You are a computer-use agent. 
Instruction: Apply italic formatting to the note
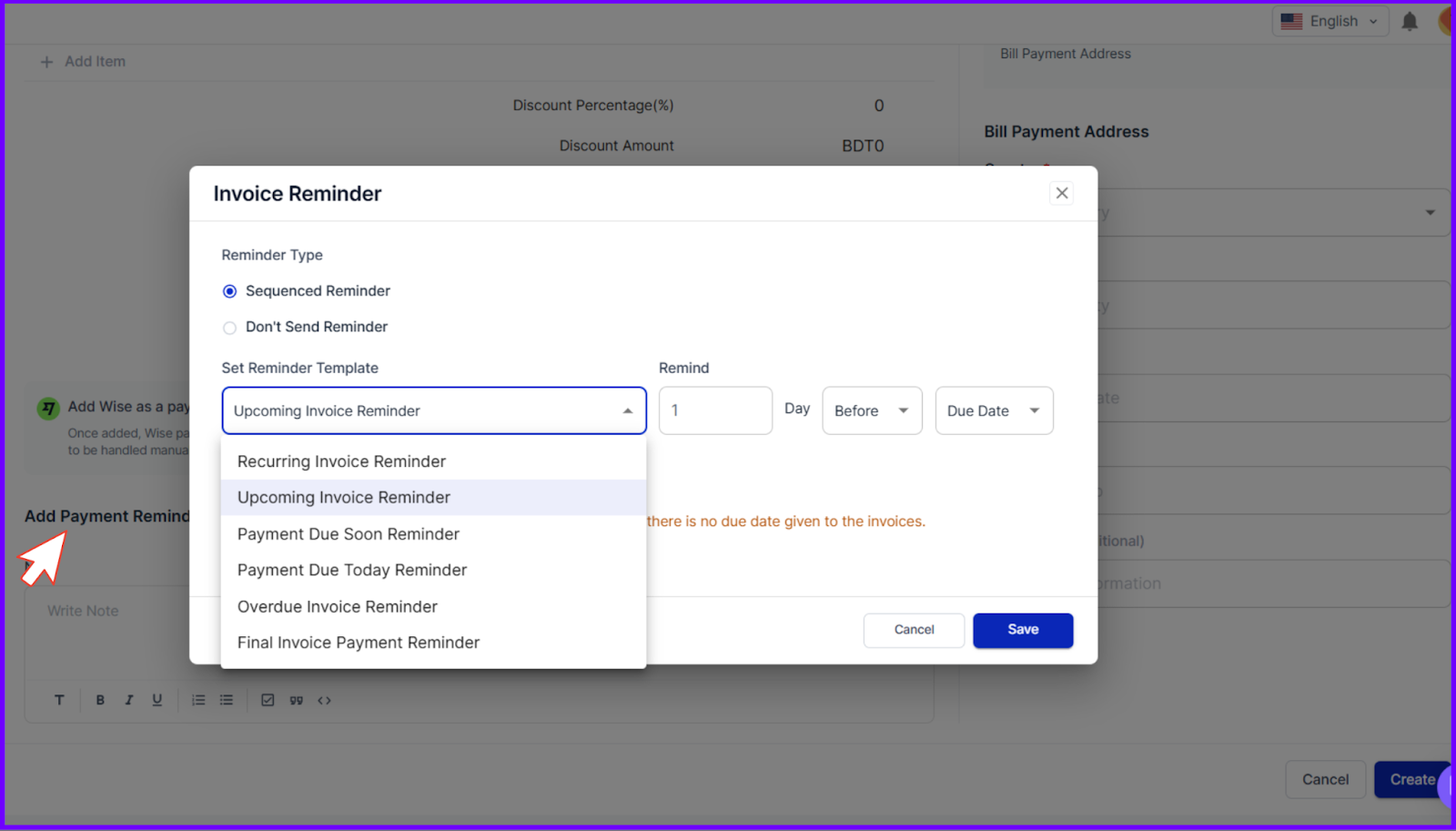click(x=128, y=700)
